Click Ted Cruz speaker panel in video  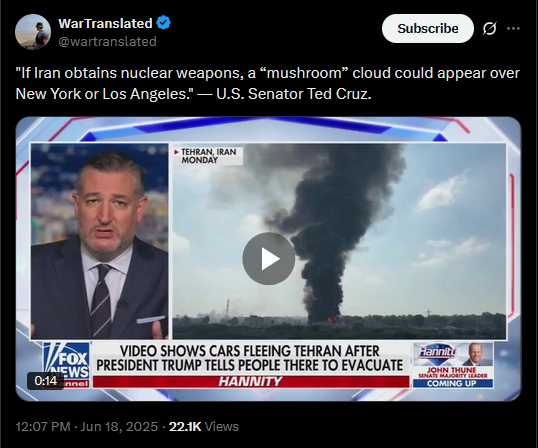tap(100, 241)
